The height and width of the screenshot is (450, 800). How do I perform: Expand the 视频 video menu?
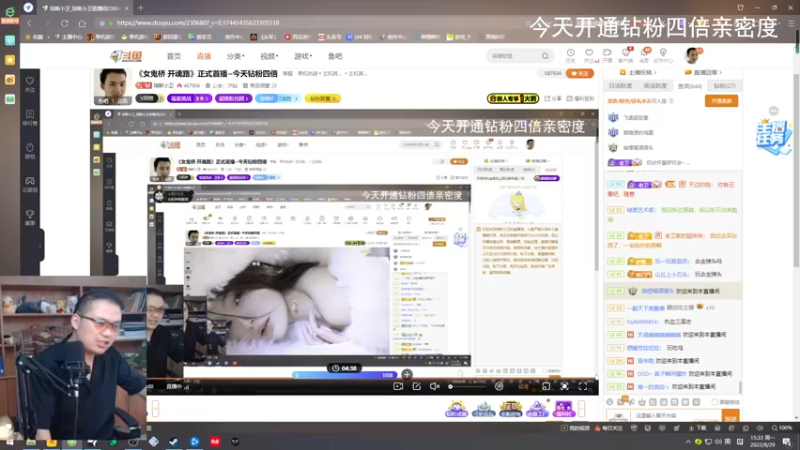pyautogui.click(x=269, y=56)
